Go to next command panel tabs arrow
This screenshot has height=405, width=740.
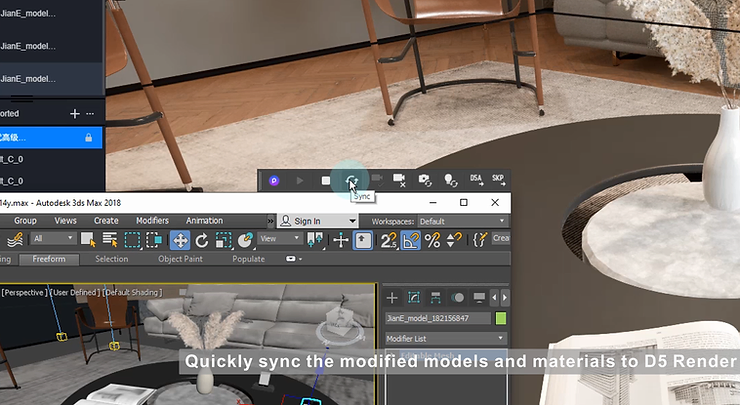click(x=505, y=297)
